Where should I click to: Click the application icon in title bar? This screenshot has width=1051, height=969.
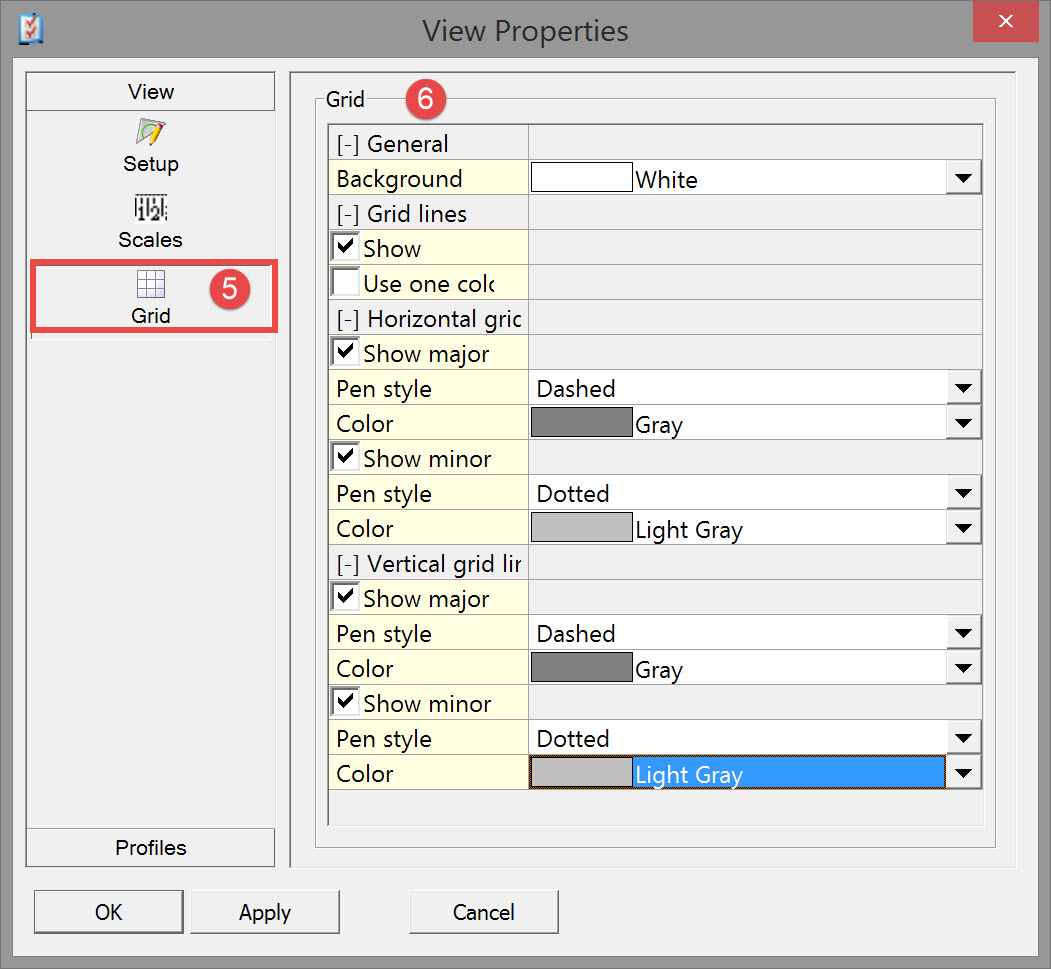pos(31,29)
